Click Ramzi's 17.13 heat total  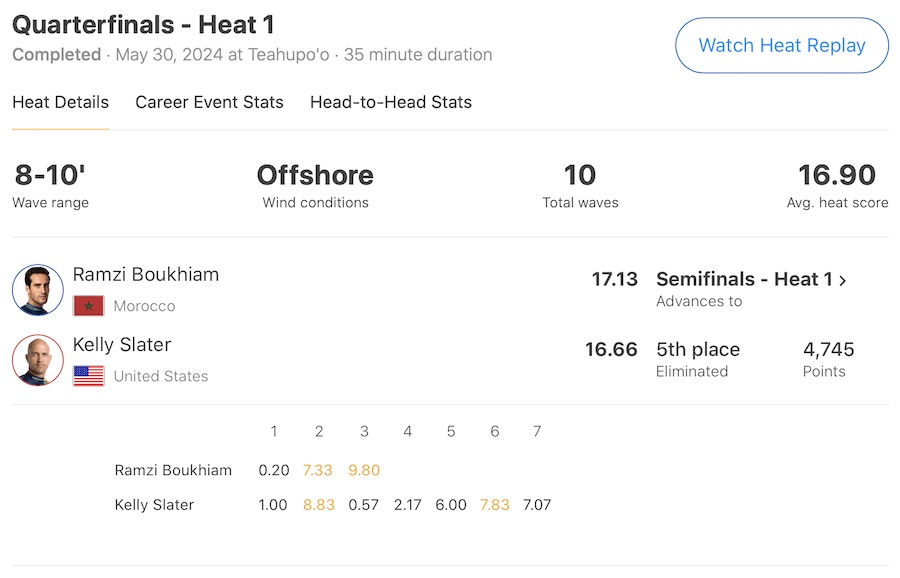point(614,279)
